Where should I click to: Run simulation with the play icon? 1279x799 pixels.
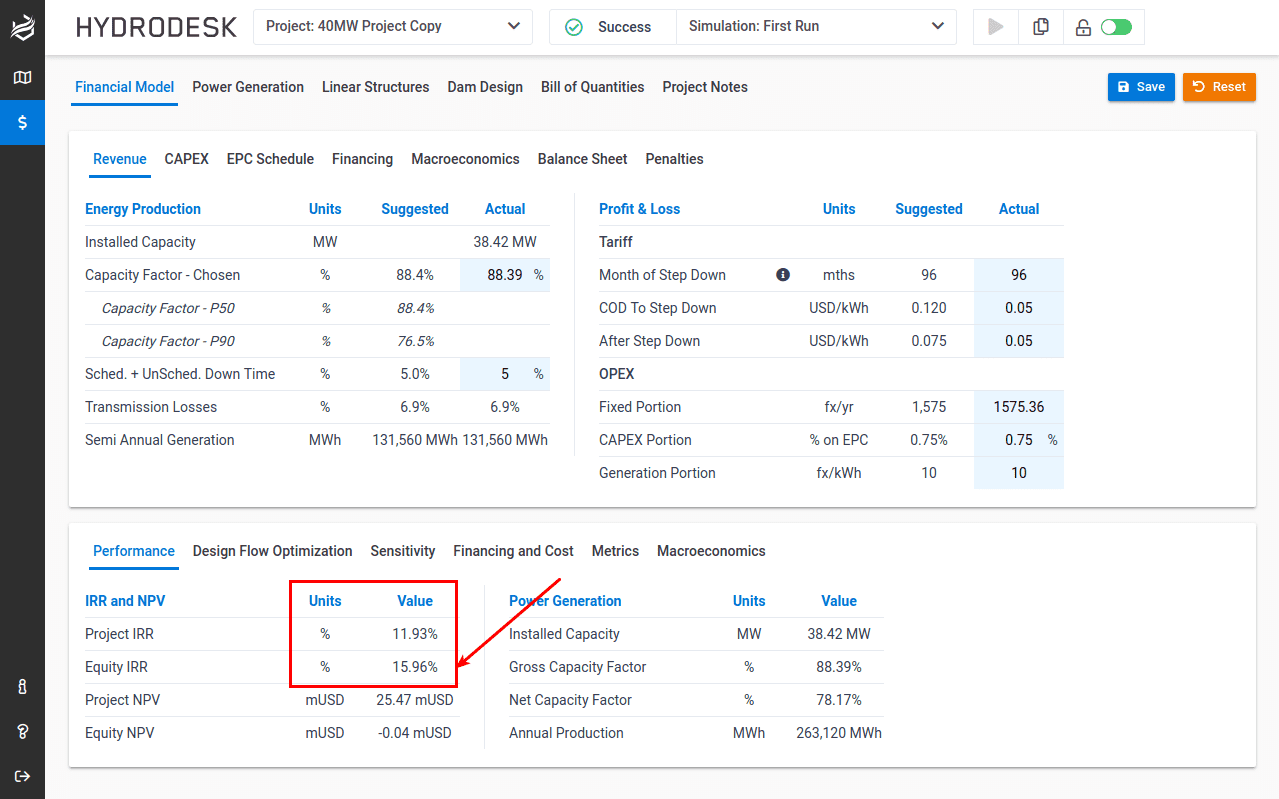click(x=995, y=27)
